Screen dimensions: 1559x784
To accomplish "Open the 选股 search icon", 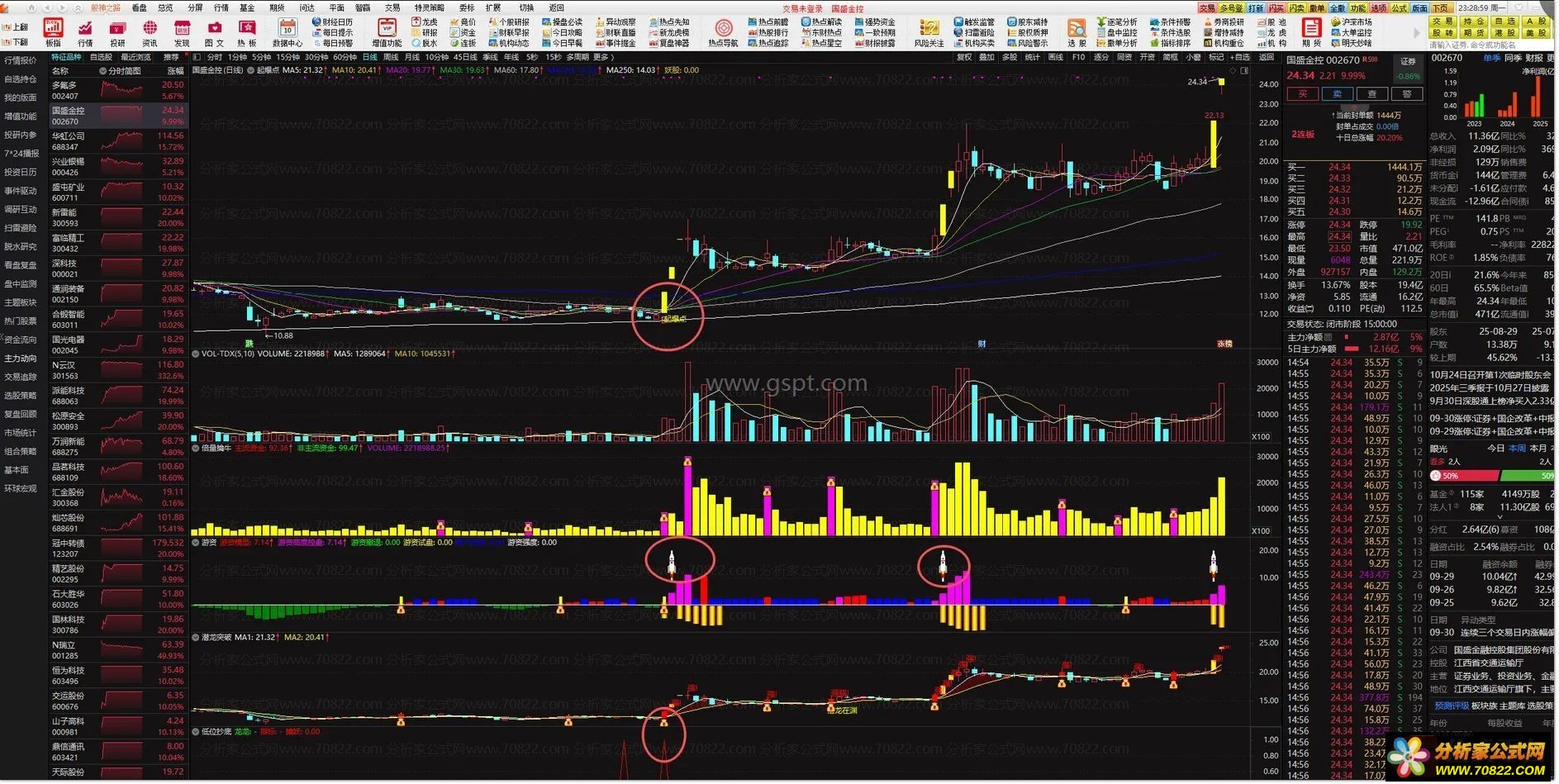I will coord(1077,32).
